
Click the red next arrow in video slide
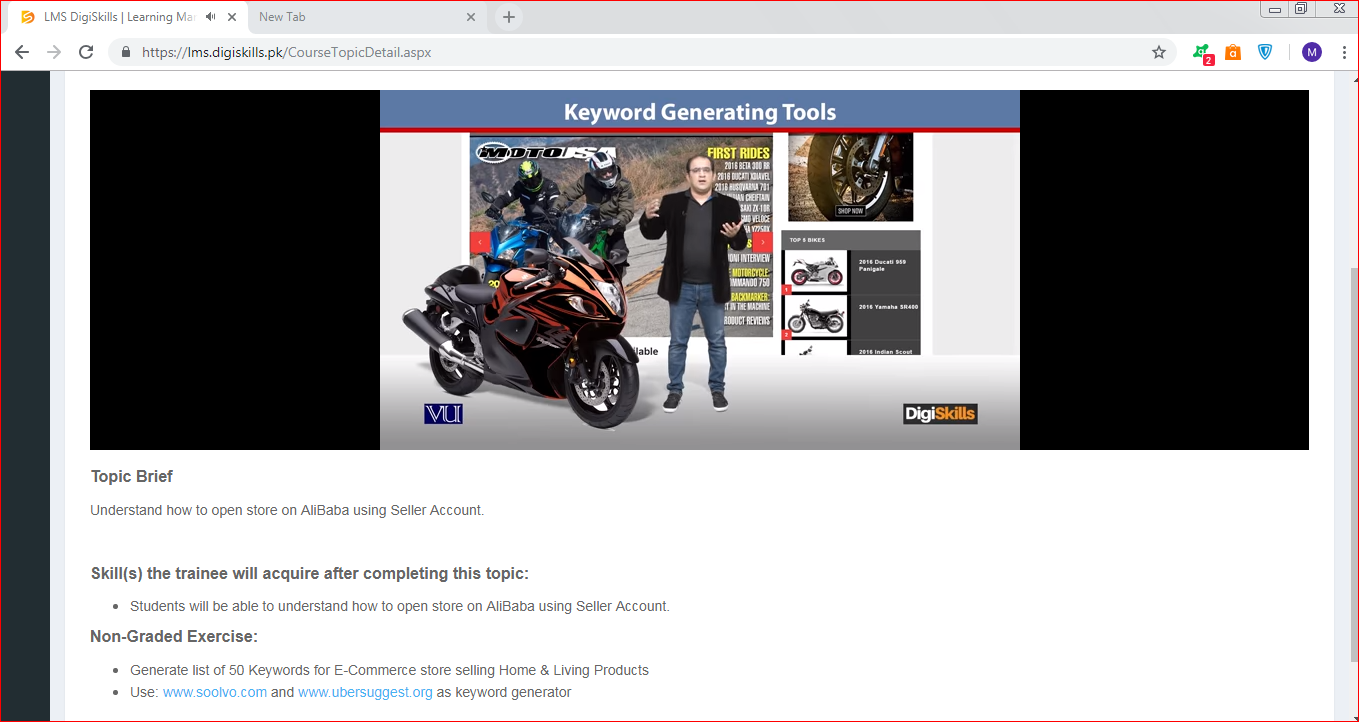coord(763,242)
